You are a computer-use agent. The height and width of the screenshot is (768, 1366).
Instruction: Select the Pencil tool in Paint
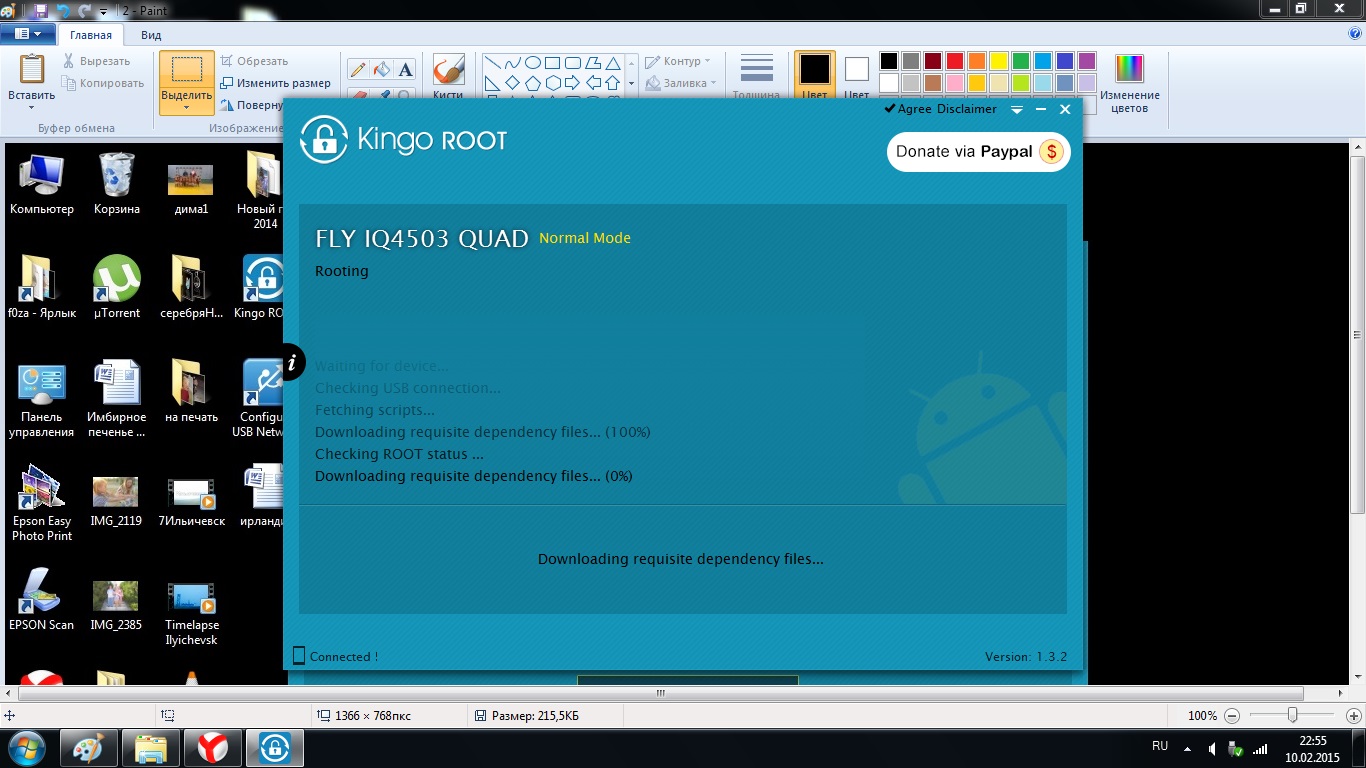point(358,69)
